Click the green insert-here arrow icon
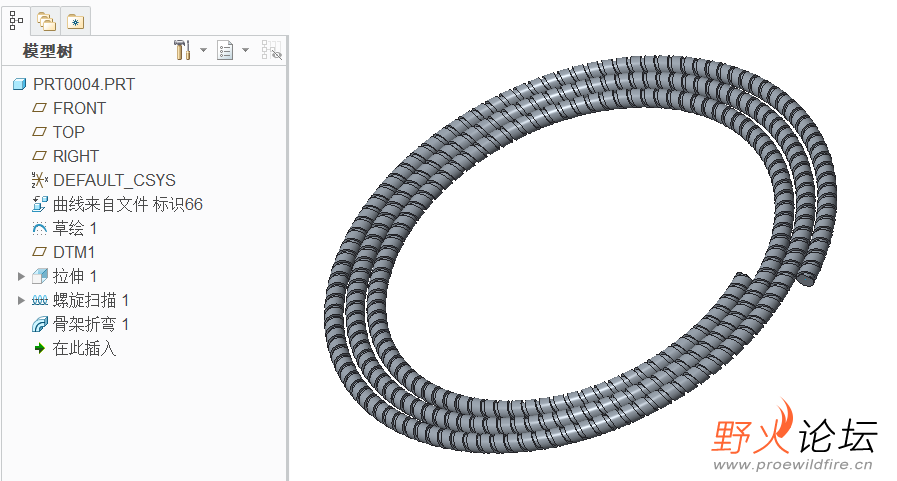The height and width of the screenshot is (481, 897). (39, 348)
